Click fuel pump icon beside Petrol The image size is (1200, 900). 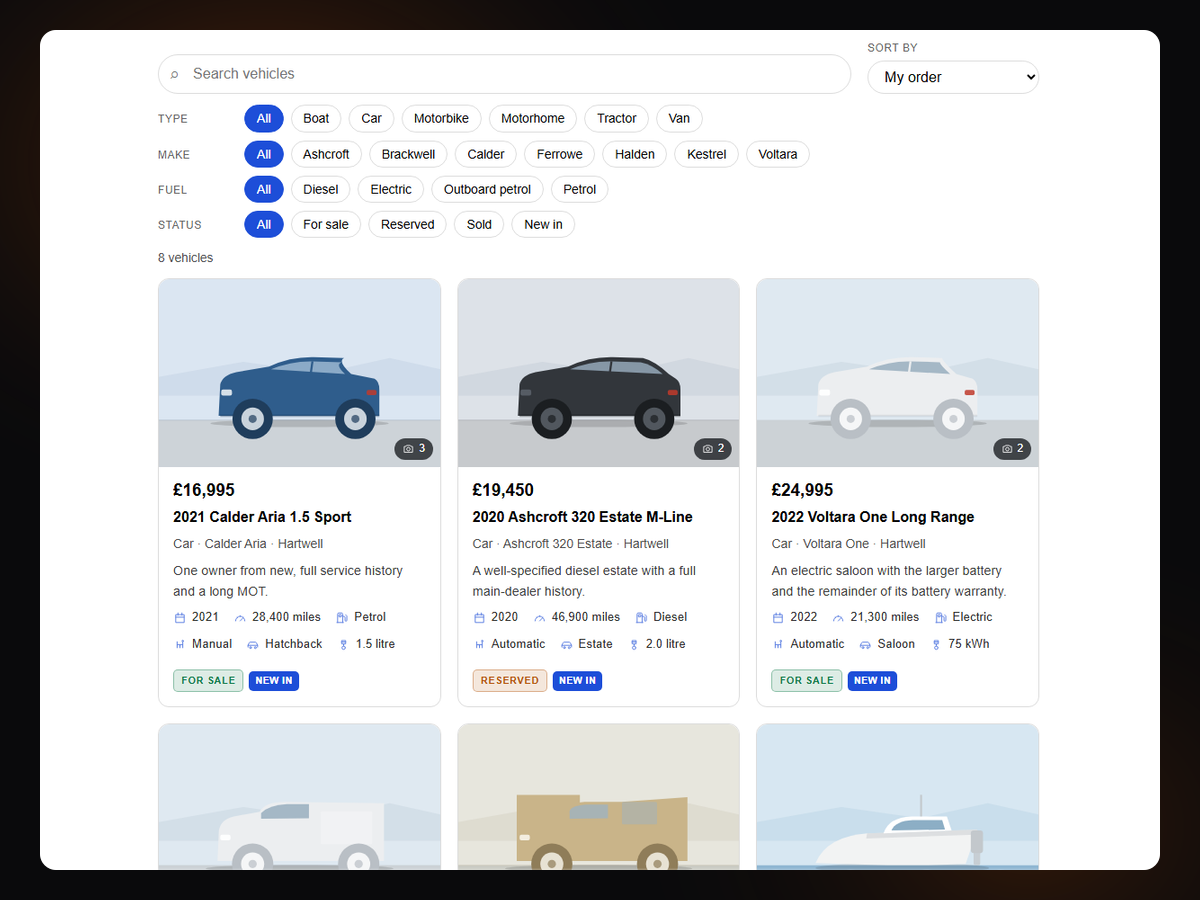[342, 618]
